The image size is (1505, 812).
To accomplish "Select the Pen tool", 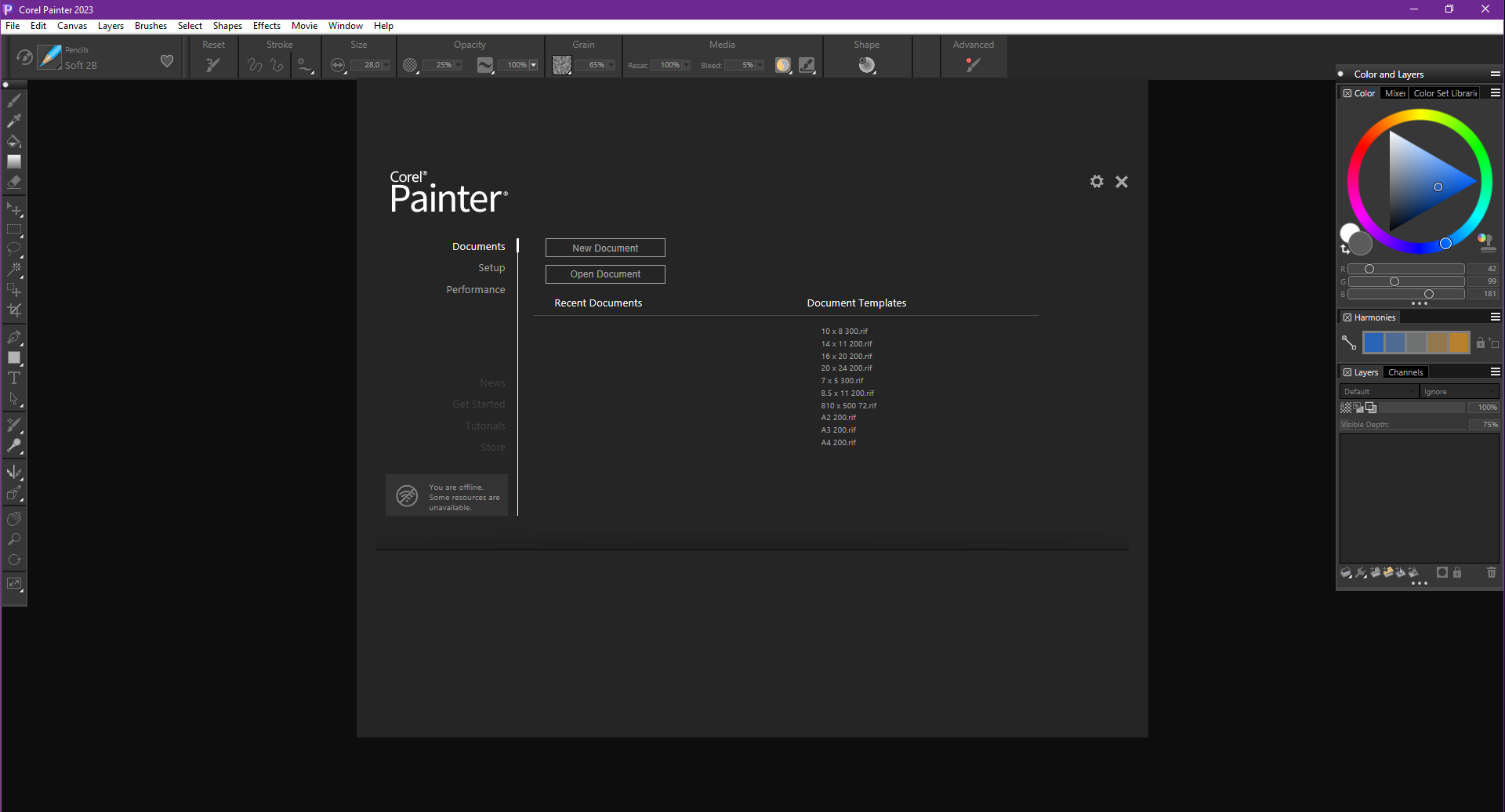I will 14,338.
